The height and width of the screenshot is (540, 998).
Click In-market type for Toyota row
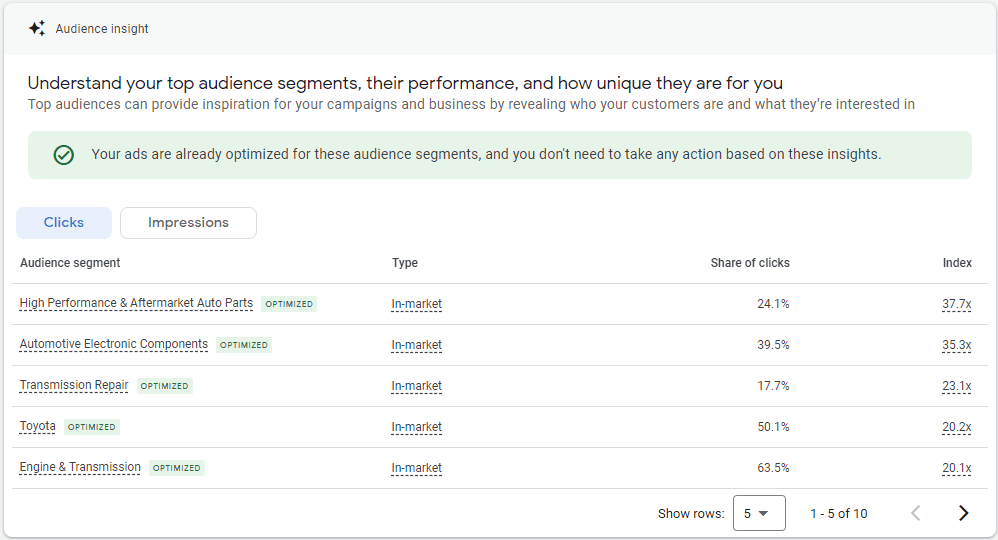coord(416,427)
